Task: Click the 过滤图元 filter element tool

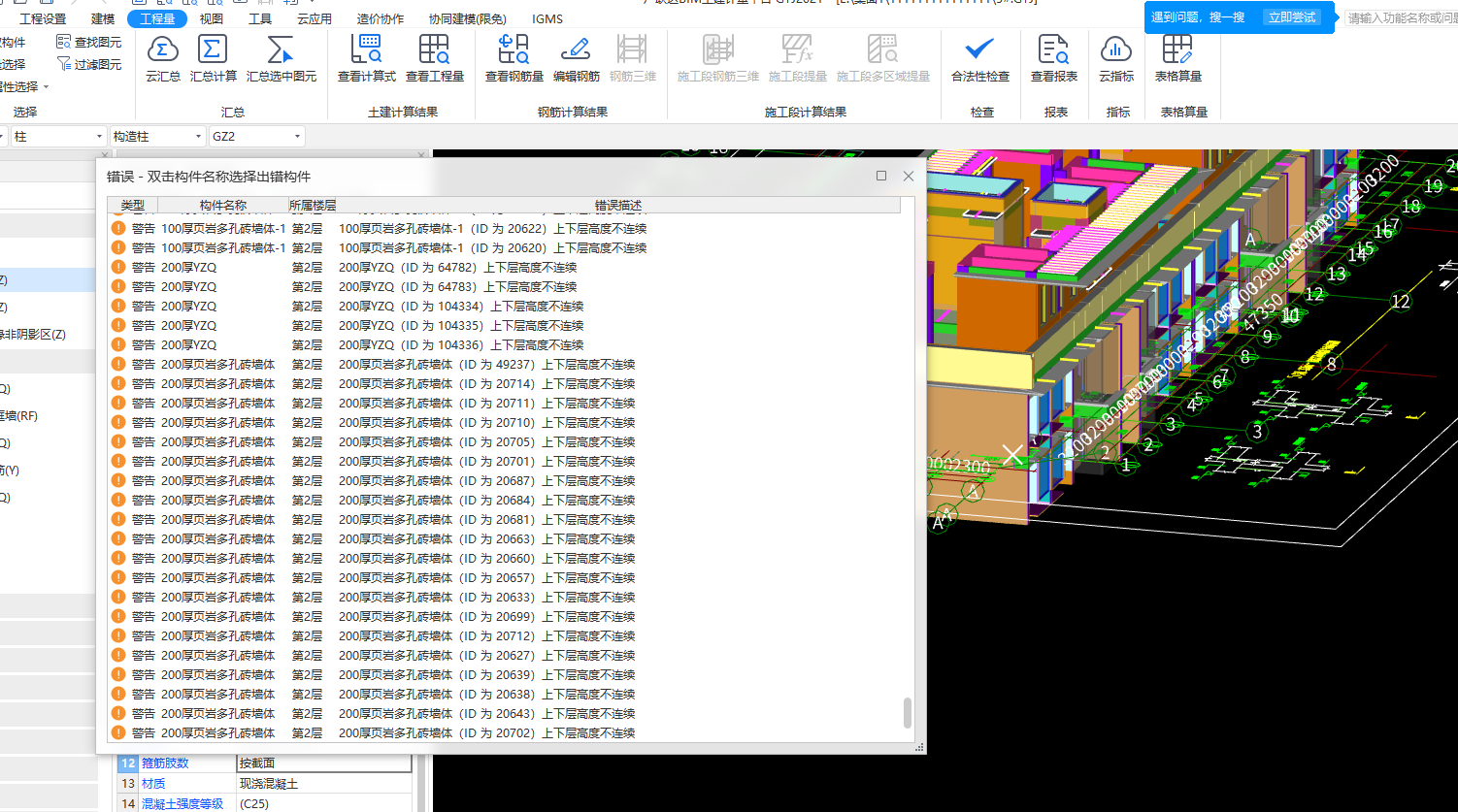Action: (x=89, y=64)
